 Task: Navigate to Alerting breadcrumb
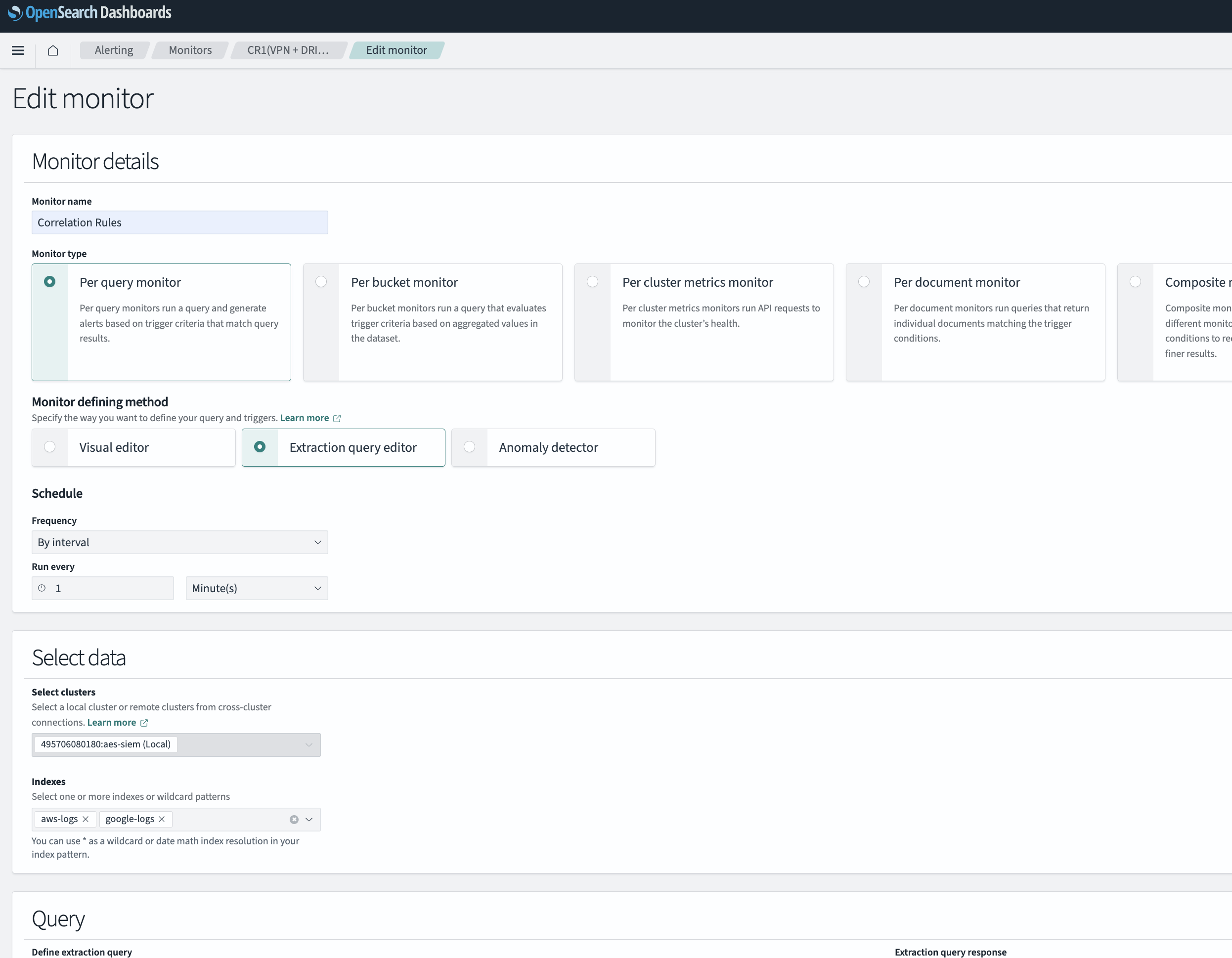tap(114, 50)
